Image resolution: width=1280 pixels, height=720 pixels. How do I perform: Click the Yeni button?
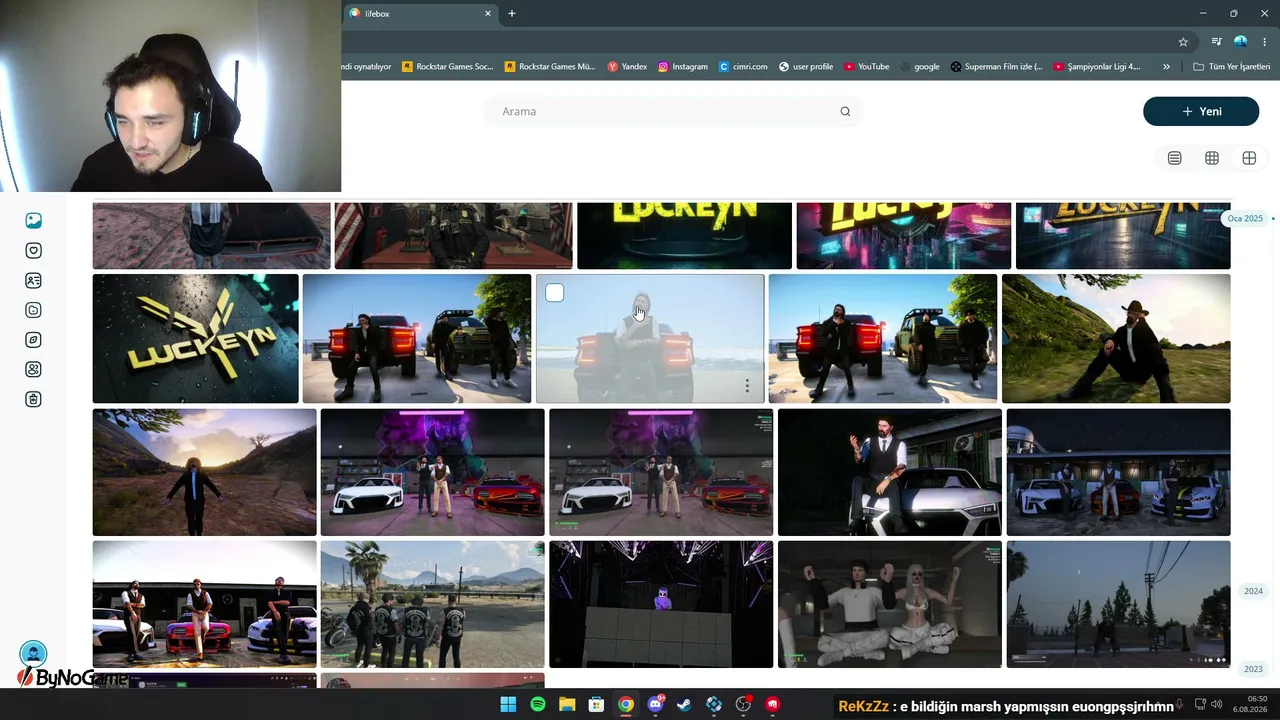tap(1201, 111)
